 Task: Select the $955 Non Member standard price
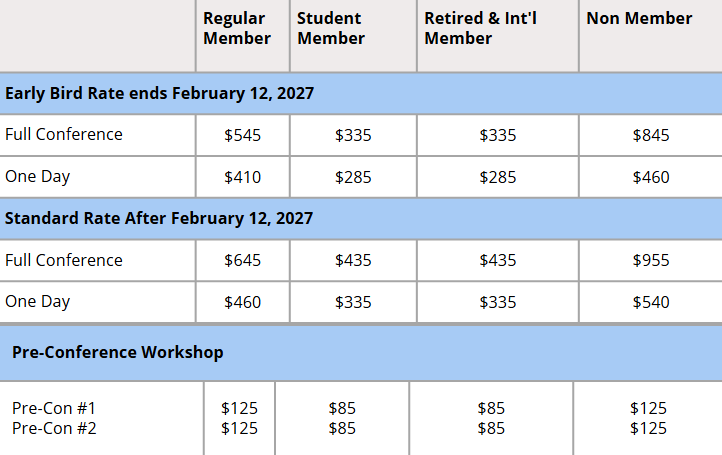(651, 261)
